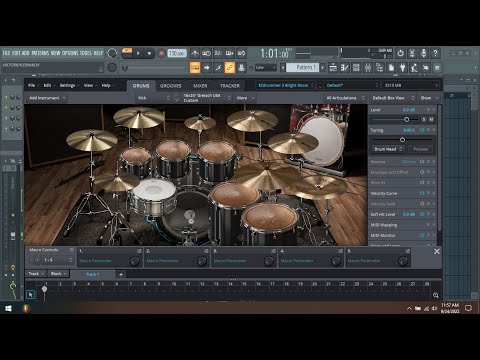
Task: Enable Envelope and Offset power toggle
Action: coord(422,172)
